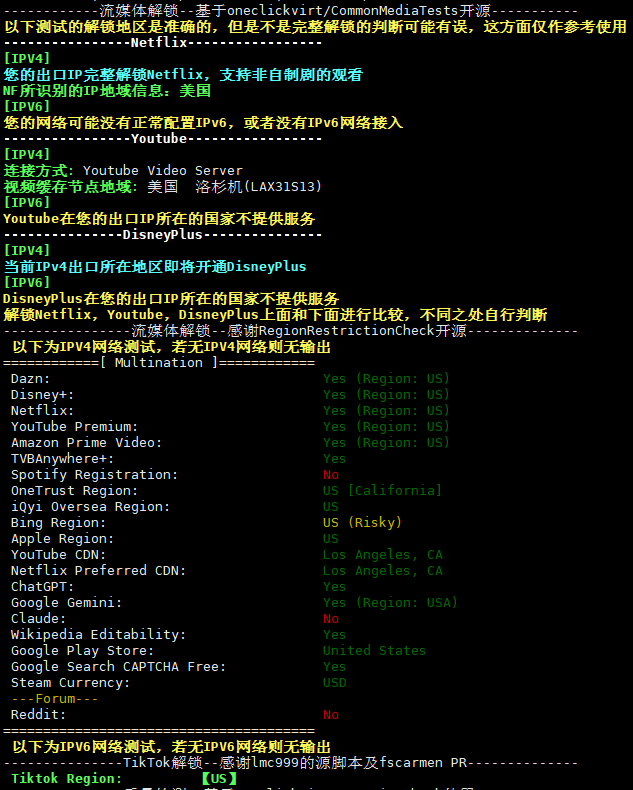Viewport: 633px width, 790px height.
Task: Click the "Reddit:" row label
Action: [39, 715]
